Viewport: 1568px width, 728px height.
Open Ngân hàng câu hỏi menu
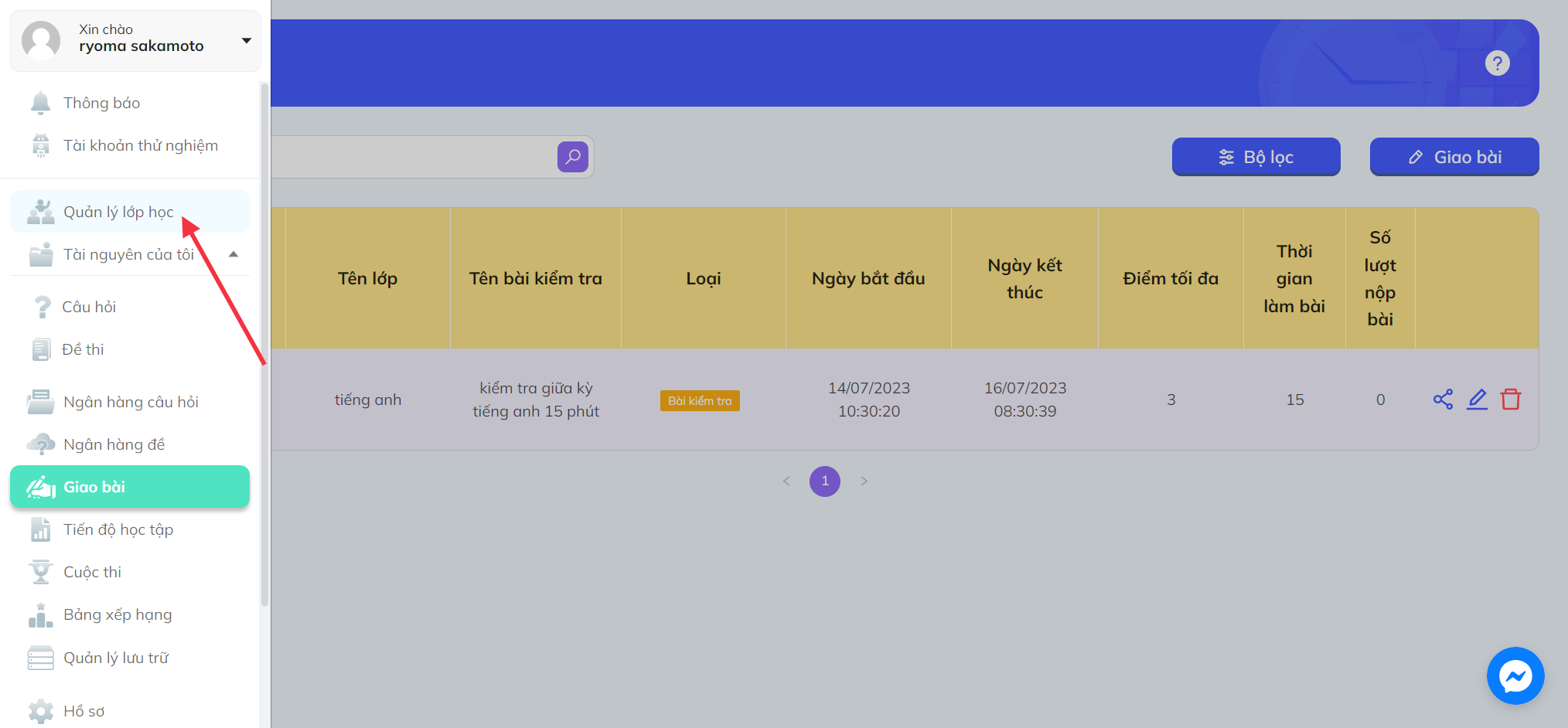click(x=130, y=402)
